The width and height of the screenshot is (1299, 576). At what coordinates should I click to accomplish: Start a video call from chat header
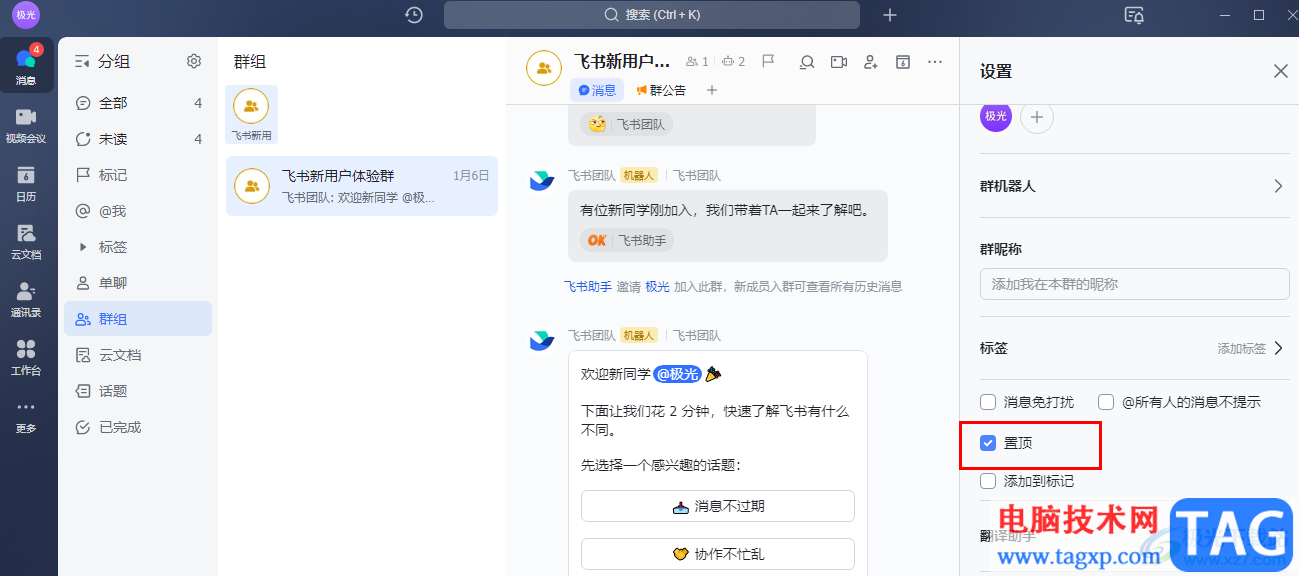tap(839, 62)
